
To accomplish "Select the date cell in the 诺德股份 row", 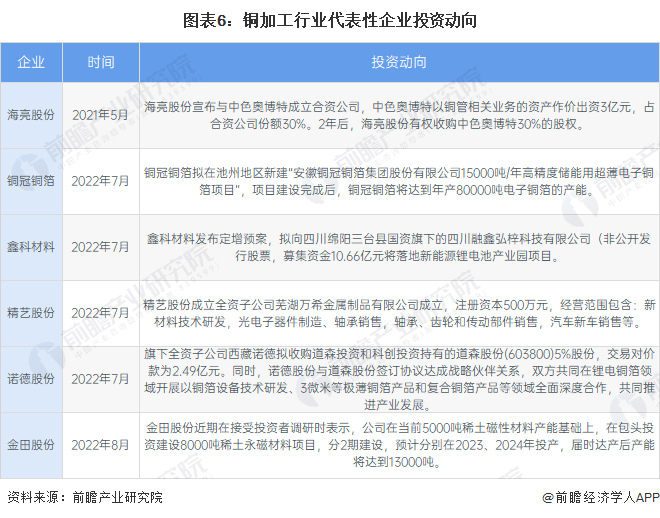I will coord(101,379).
